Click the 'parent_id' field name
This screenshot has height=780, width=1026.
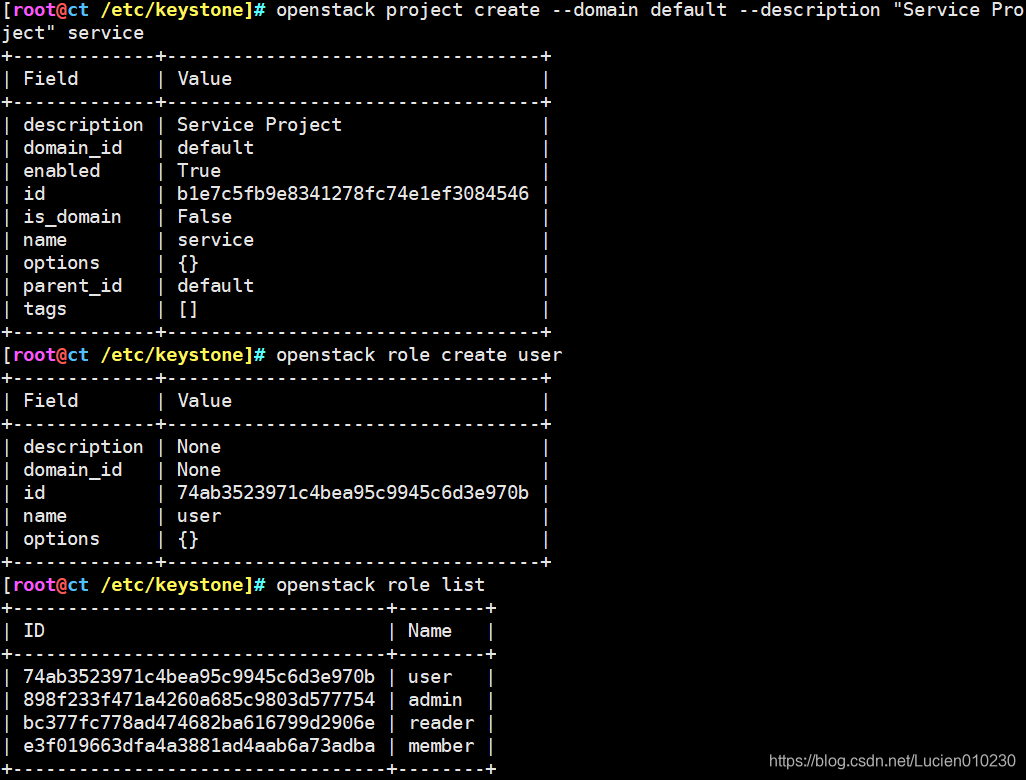pos(72,286)
